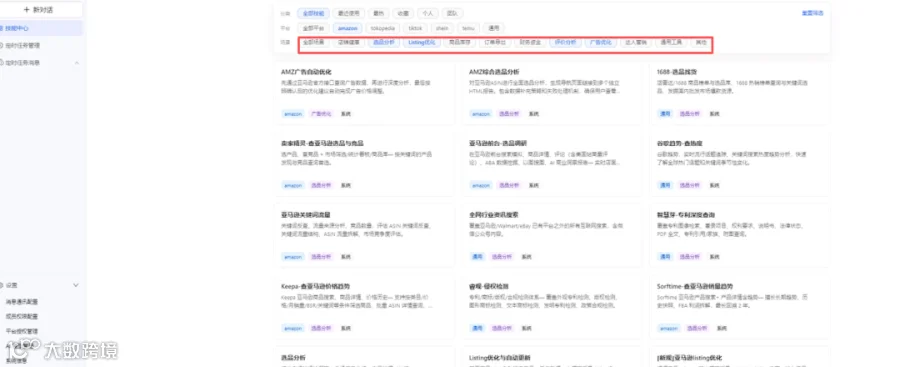Toggle the 选品分析 scene filter

point(384,43)
